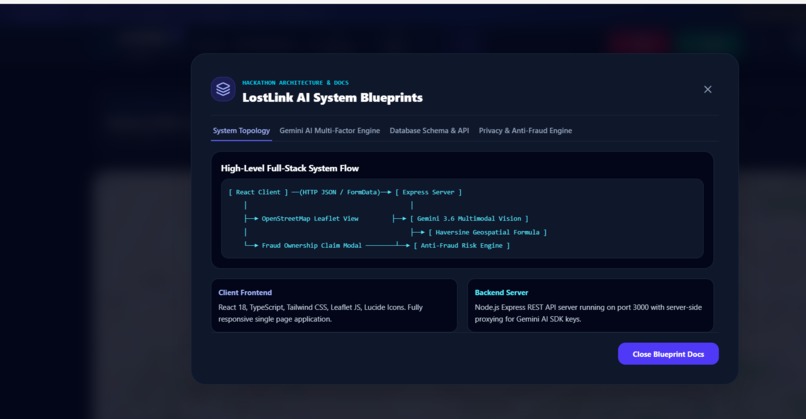Click the 'Backend Server' card heading
The image size is (806, 419).
[x=501, y=293]
